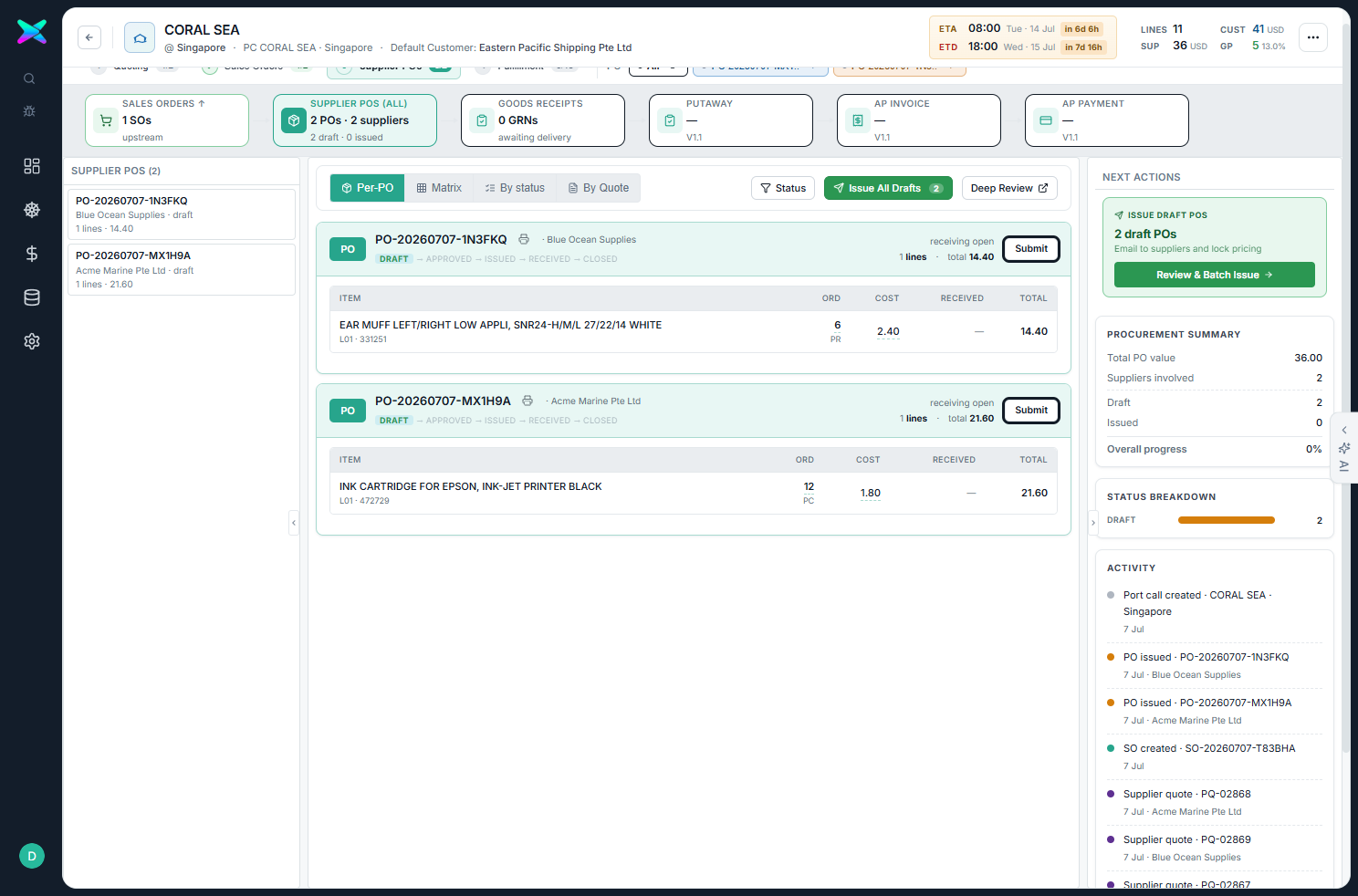Click the clipboard icon in Putaway card

670,120
